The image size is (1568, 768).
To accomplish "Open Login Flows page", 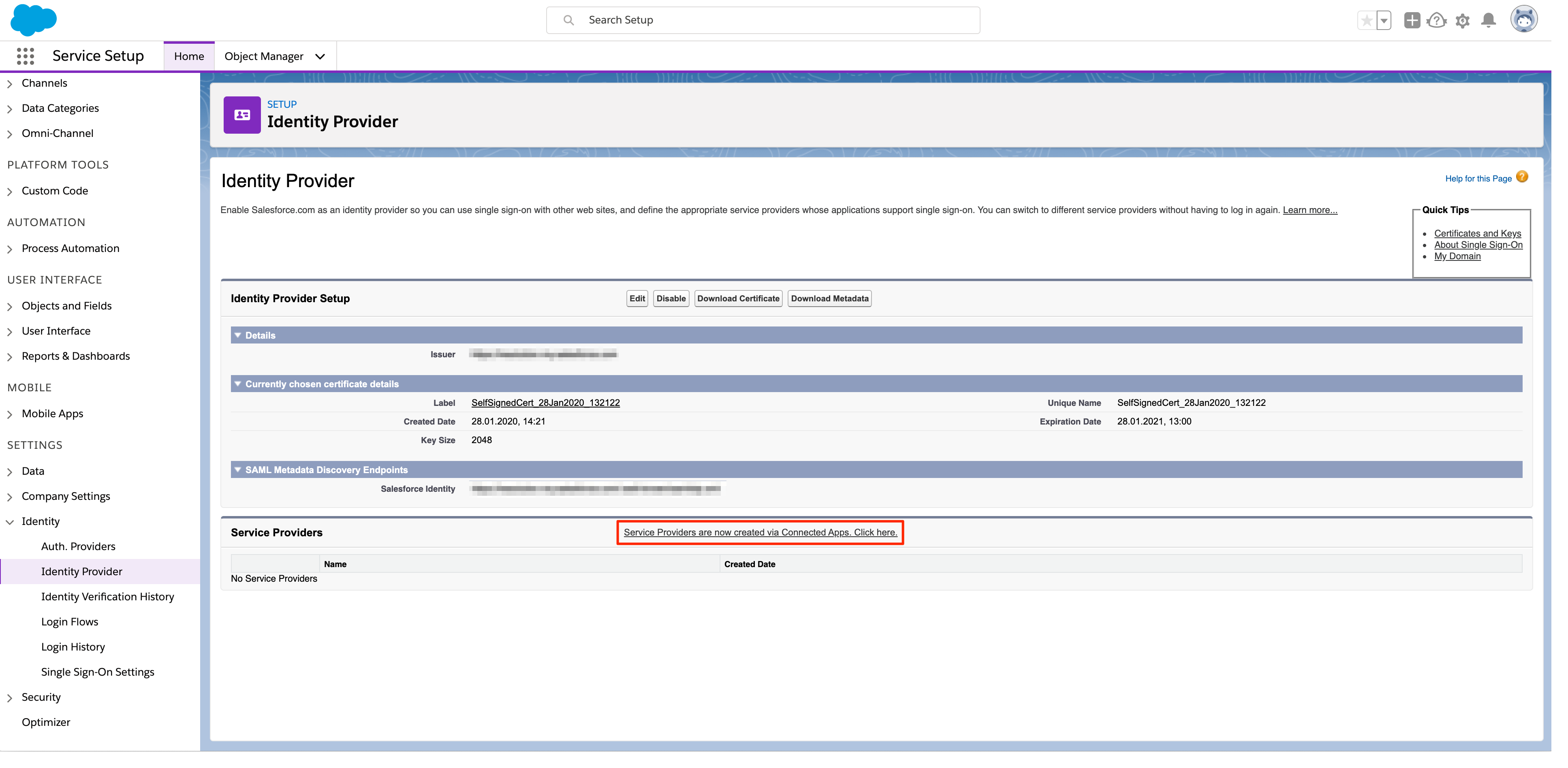I will click(69, 622).
